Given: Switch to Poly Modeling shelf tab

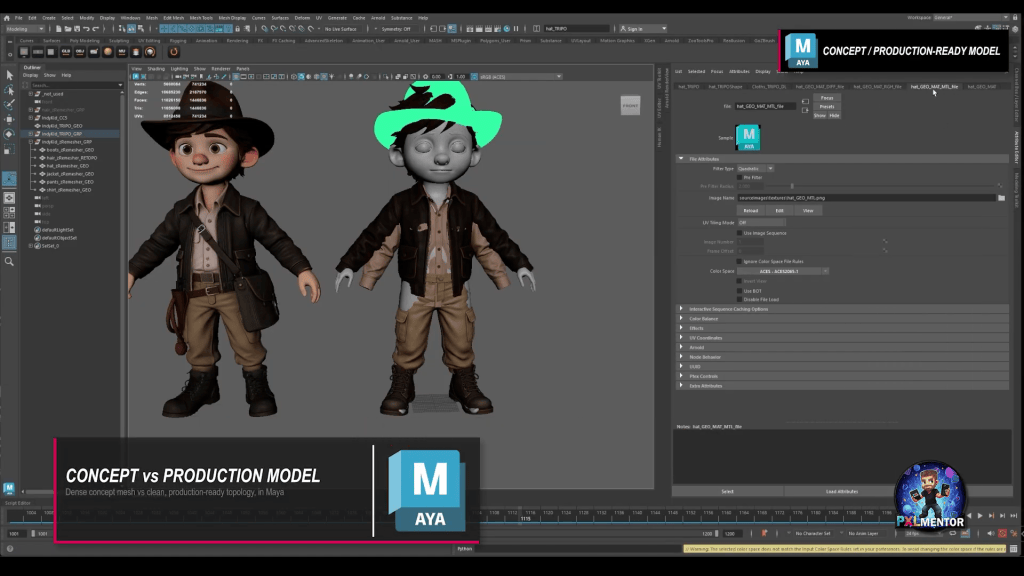Looking at the screenshot, I should point(85,40).
